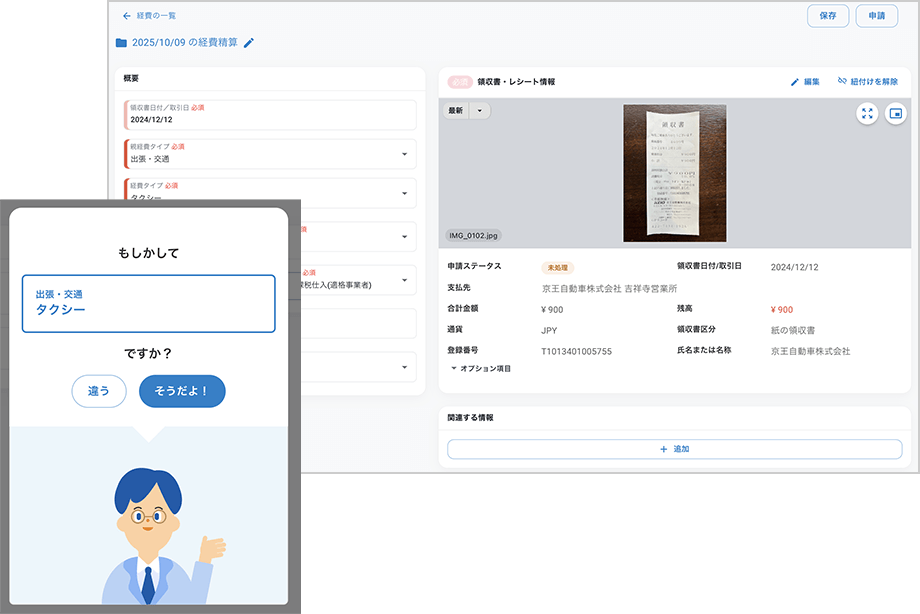Open the 課税仕入(適格事業者) tax dropdown
This screenshot has width=920, height=614.
(404, 281)
